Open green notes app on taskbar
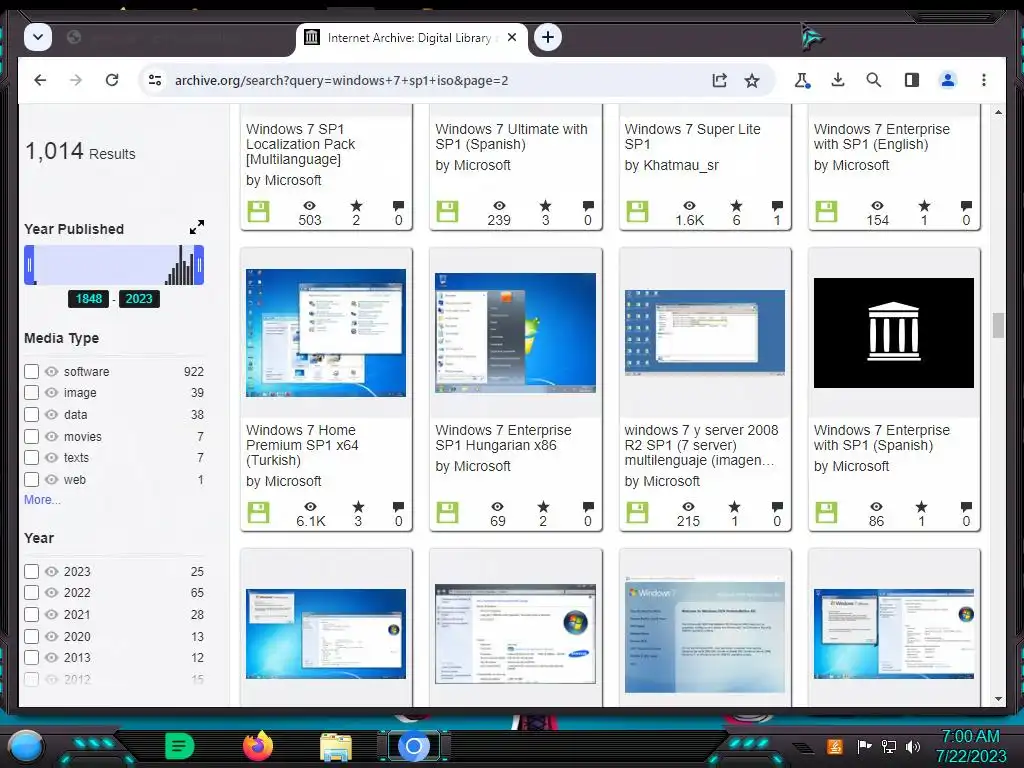This screenshot has width=1024, height=768. (180, 746)
